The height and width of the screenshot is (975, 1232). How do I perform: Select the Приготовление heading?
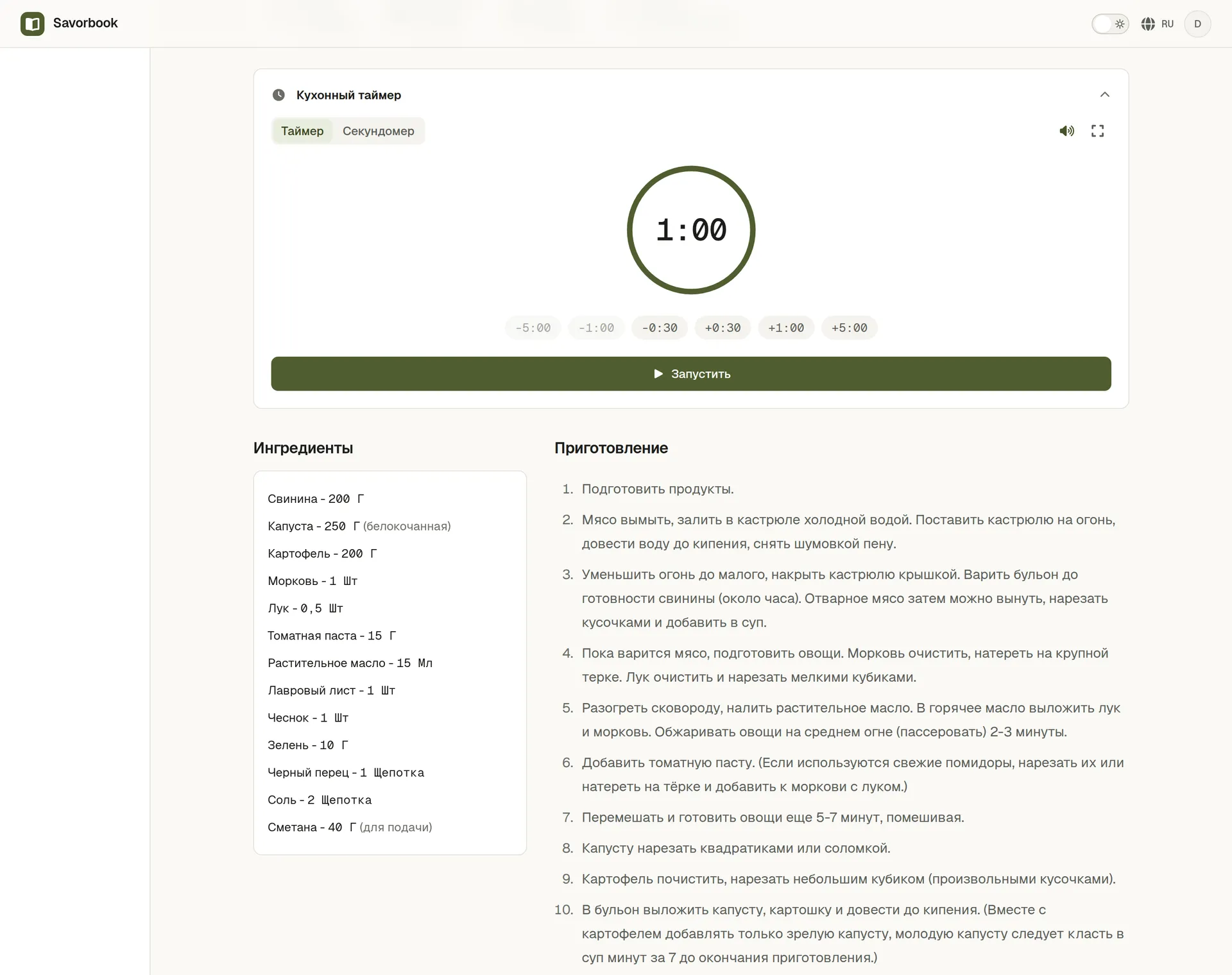point(611,448)
